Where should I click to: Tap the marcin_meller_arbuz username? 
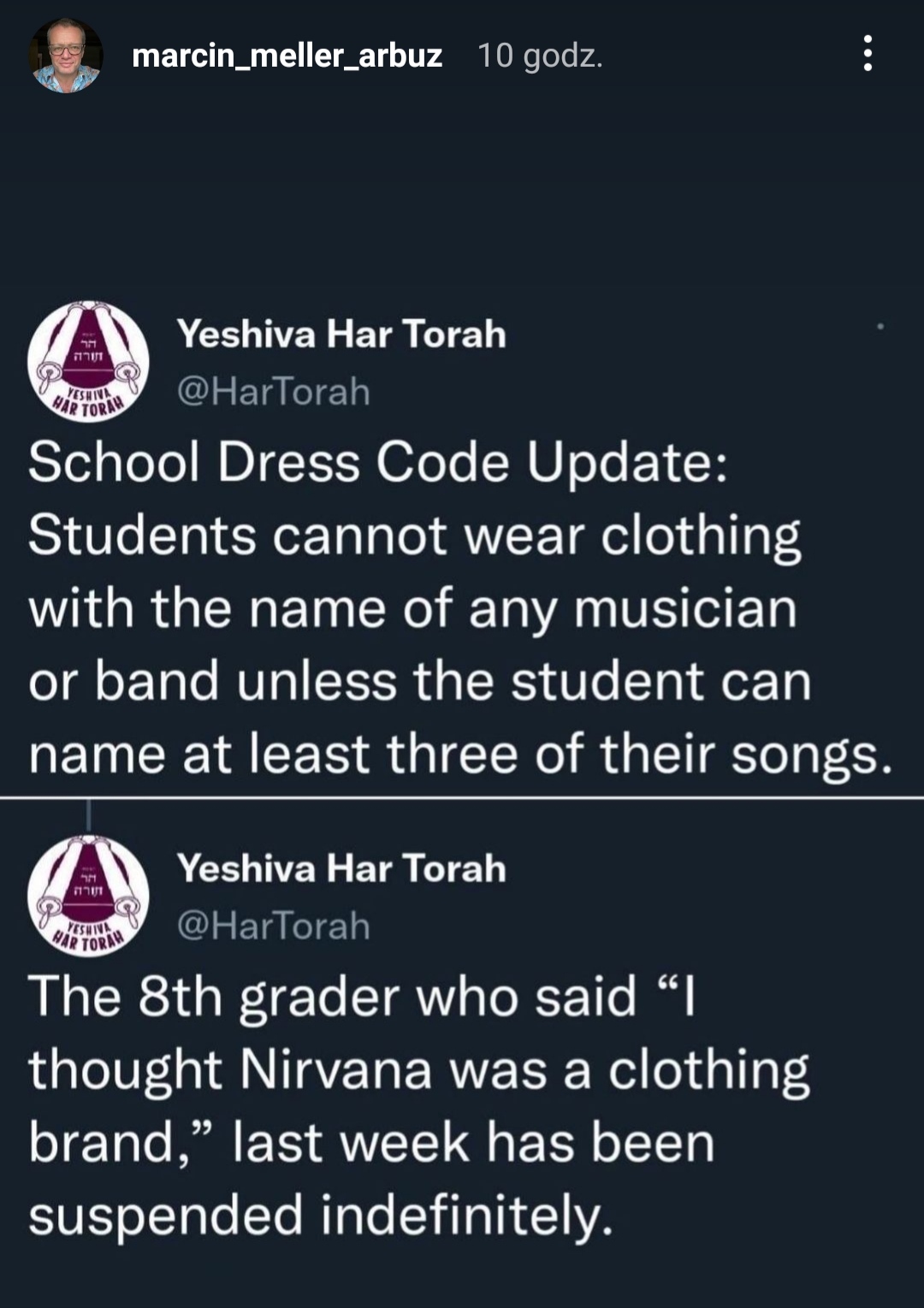click(x=287, y=56)
